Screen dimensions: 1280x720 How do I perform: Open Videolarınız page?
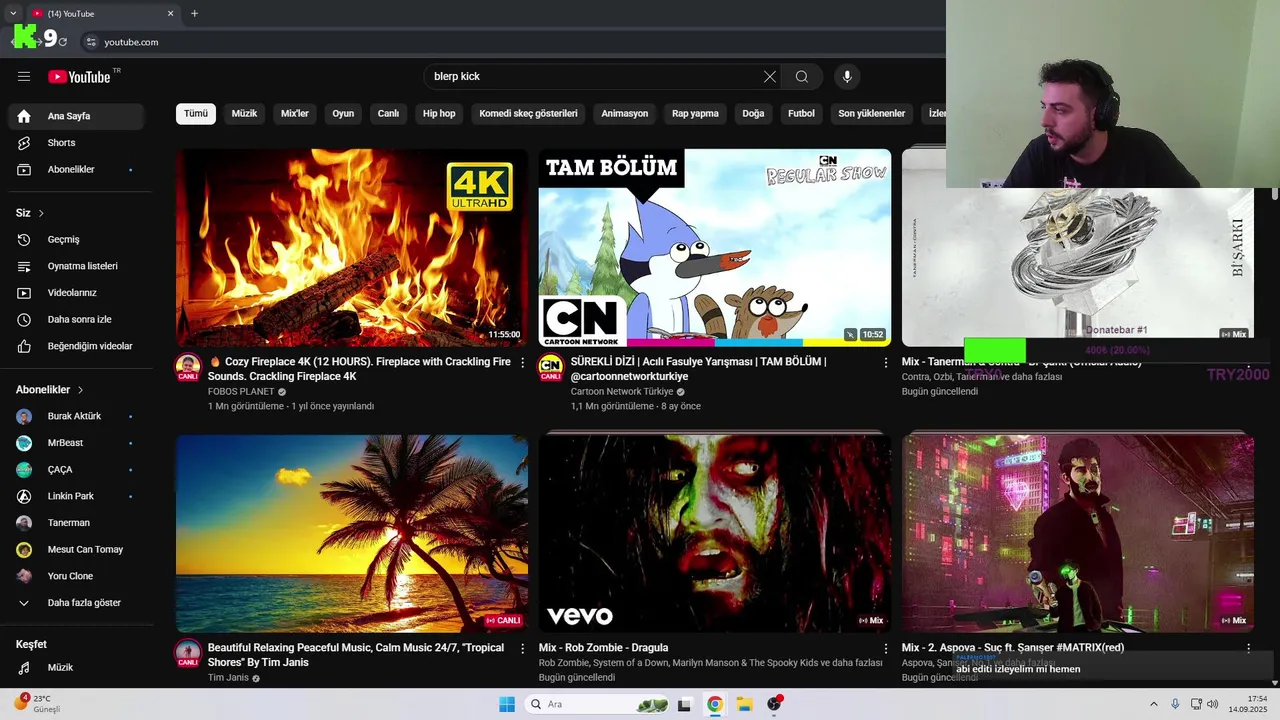pos(77,293)
